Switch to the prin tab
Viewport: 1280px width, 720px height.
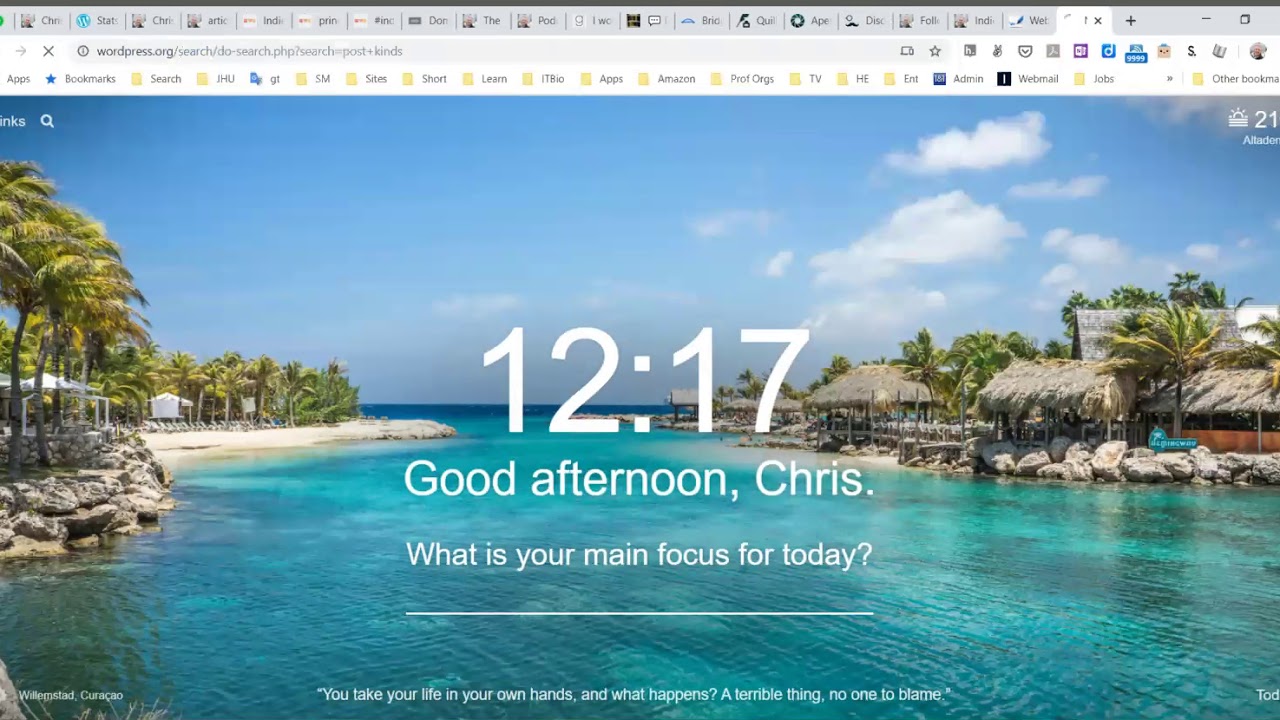[318, 20]
